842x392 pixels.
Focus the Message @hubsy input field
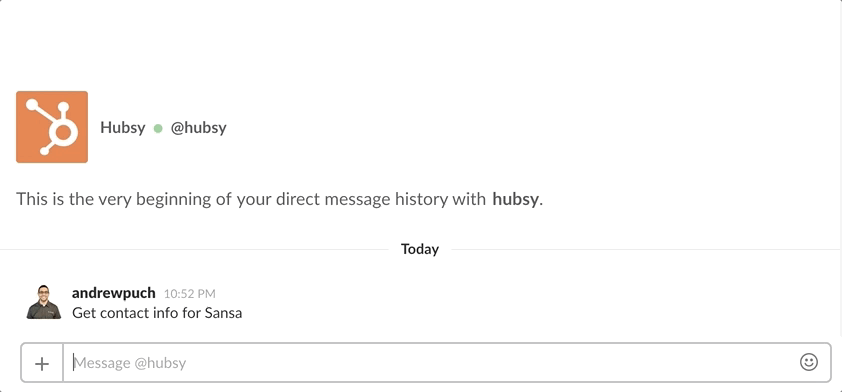[435, 363]
